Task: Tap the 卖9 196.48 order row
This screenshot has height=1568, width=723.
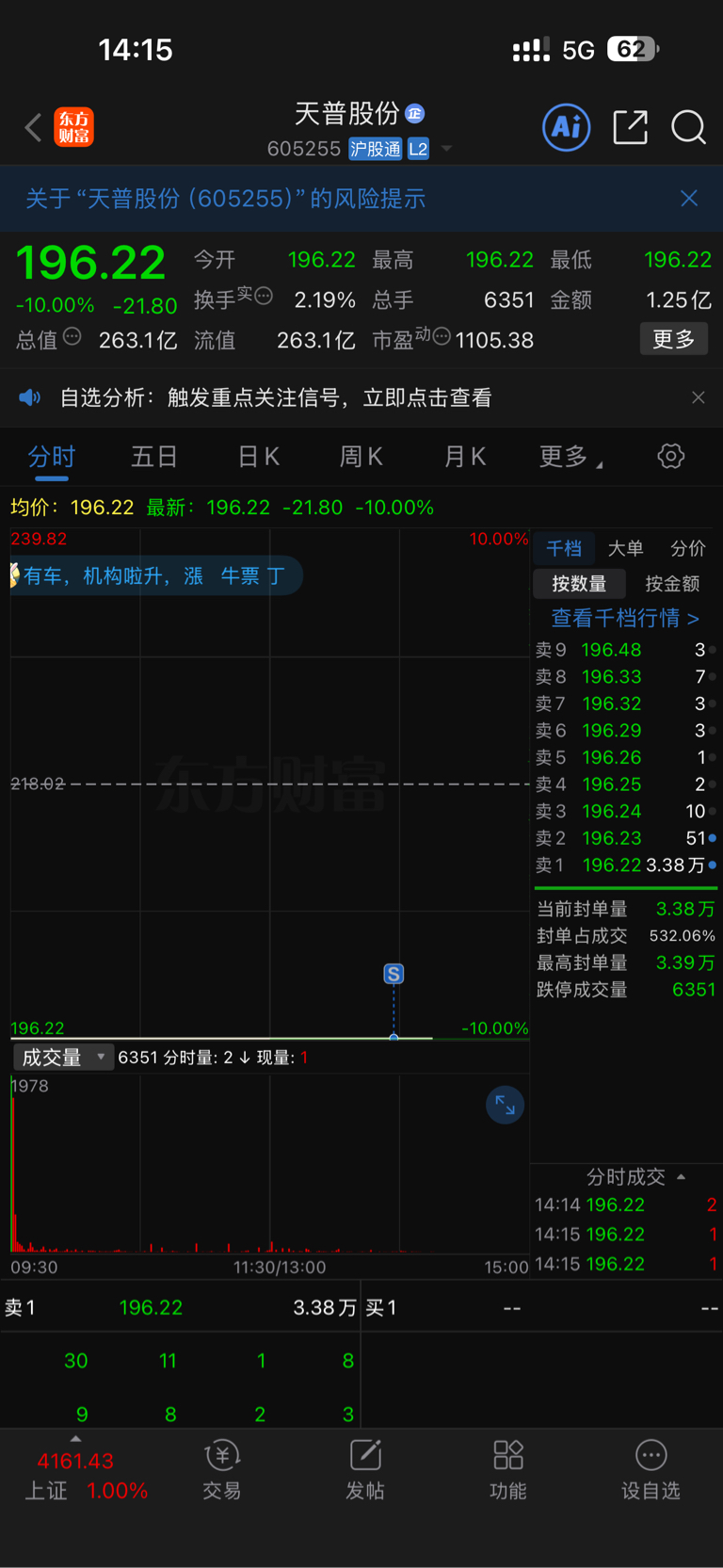Action: click(625, 650)
